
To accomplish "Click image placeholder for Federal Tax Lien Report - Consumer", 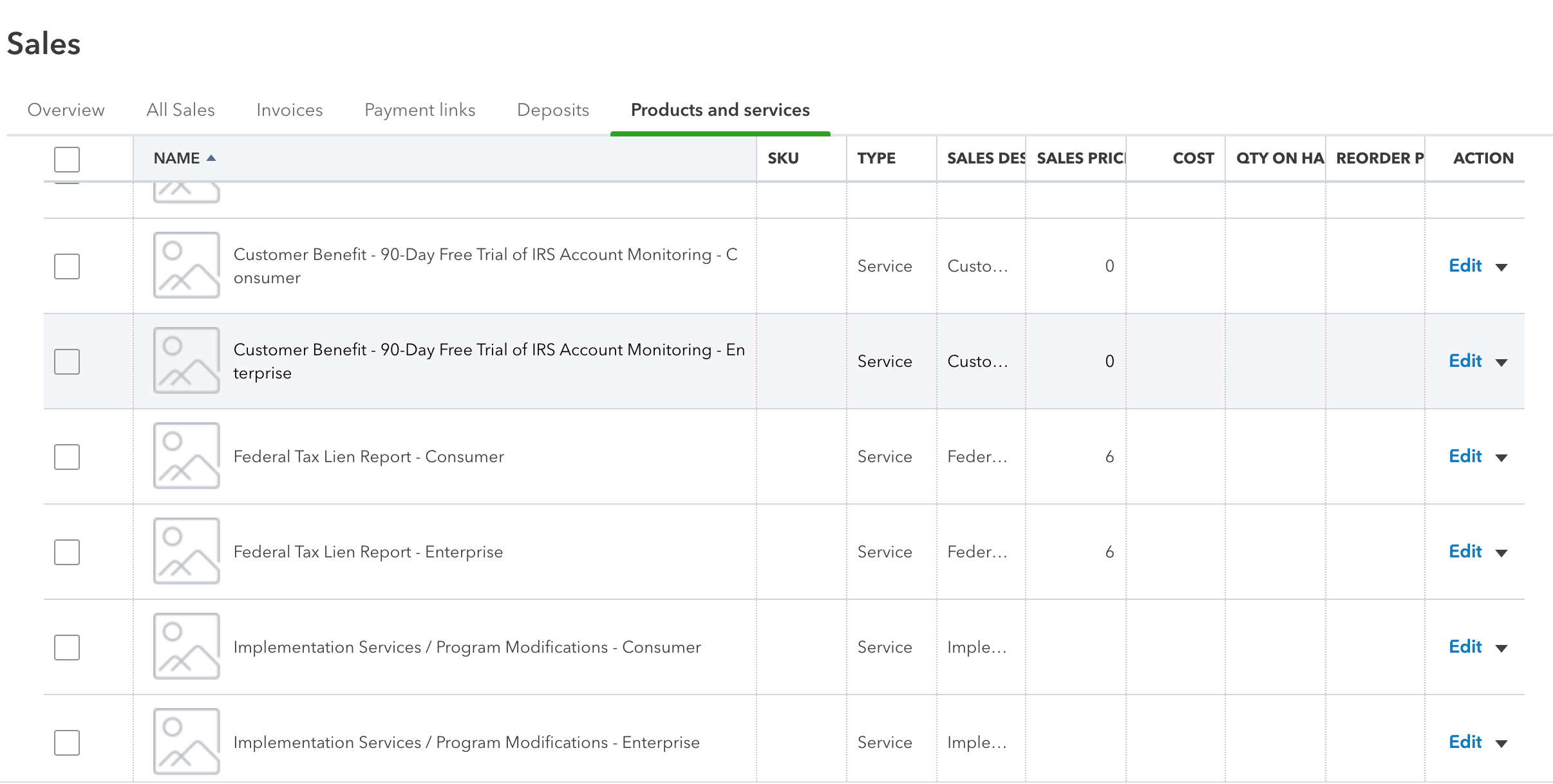I will pos(186,456).
